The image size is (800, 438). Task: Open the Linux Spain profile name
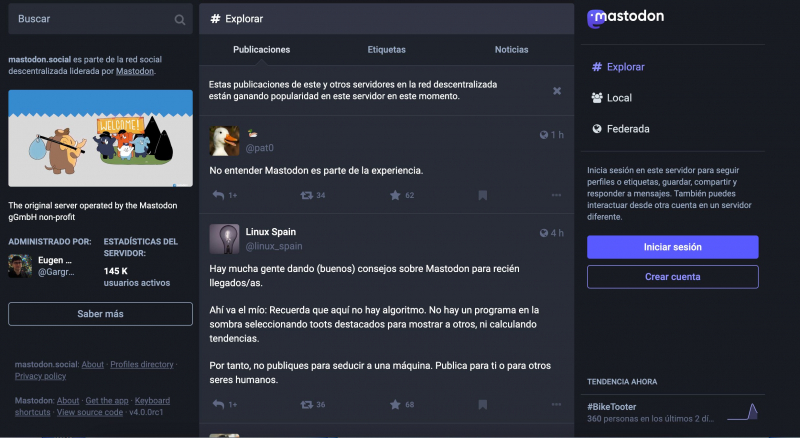click(x=270, y=232)
